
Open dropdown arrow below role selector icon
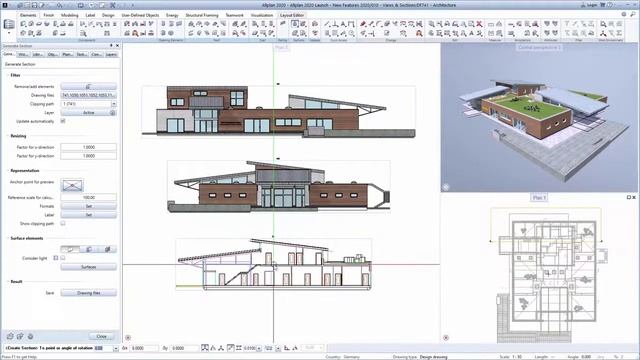[x=9, y=33]
